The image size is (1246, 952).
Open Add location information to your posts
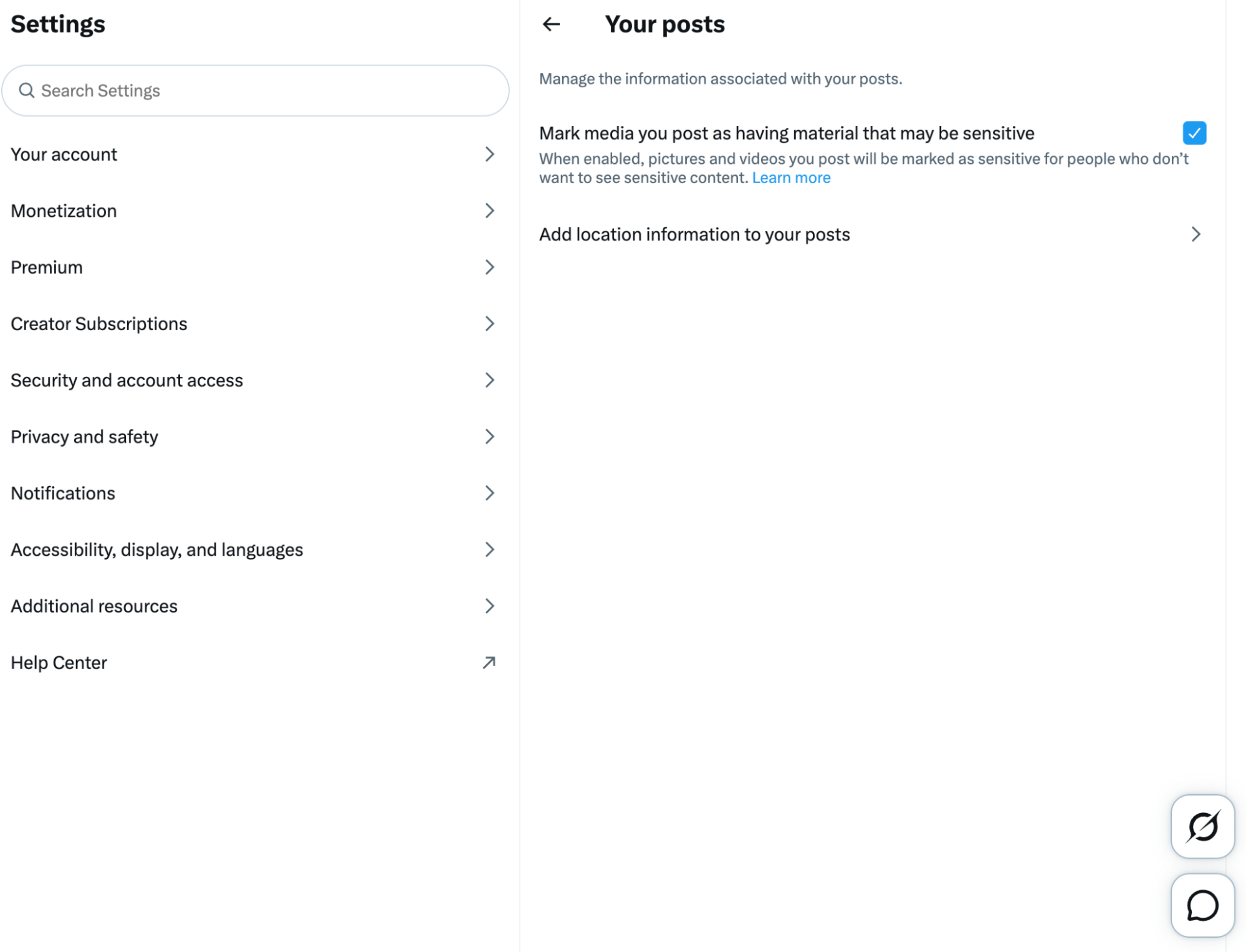point(871,234)
